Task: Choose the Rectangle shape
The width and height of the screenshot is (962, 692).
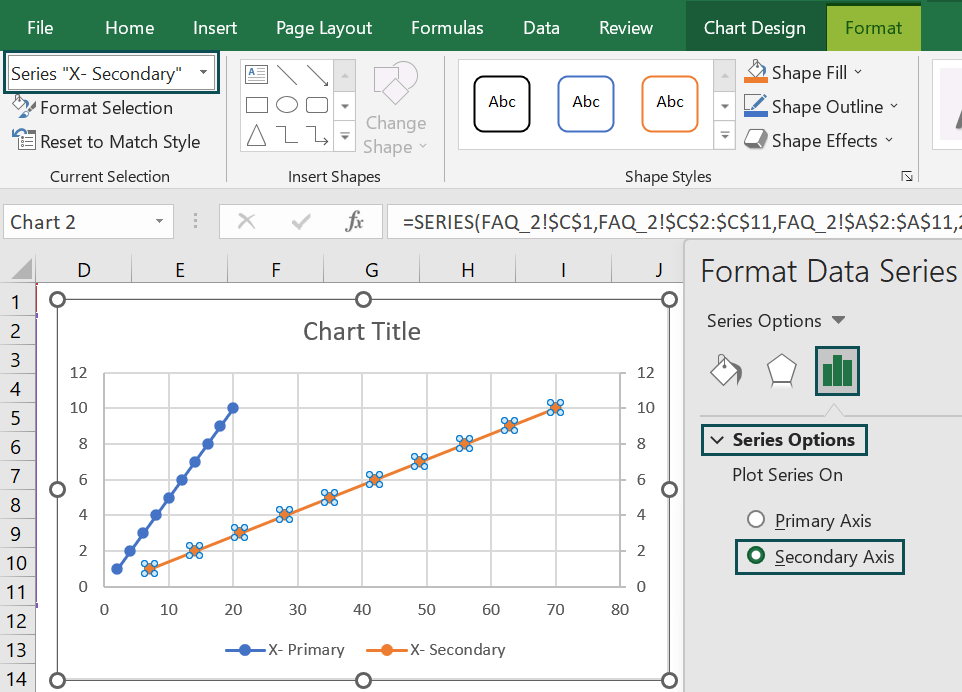Action: coord(256,105)
